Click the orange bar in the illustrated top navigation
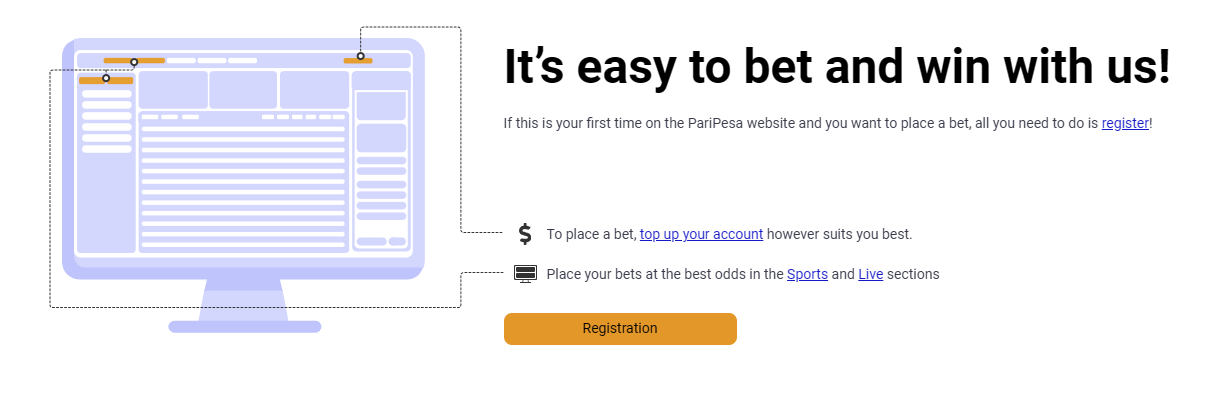Viewport: 1219px width, 403px height. (134, 61)
